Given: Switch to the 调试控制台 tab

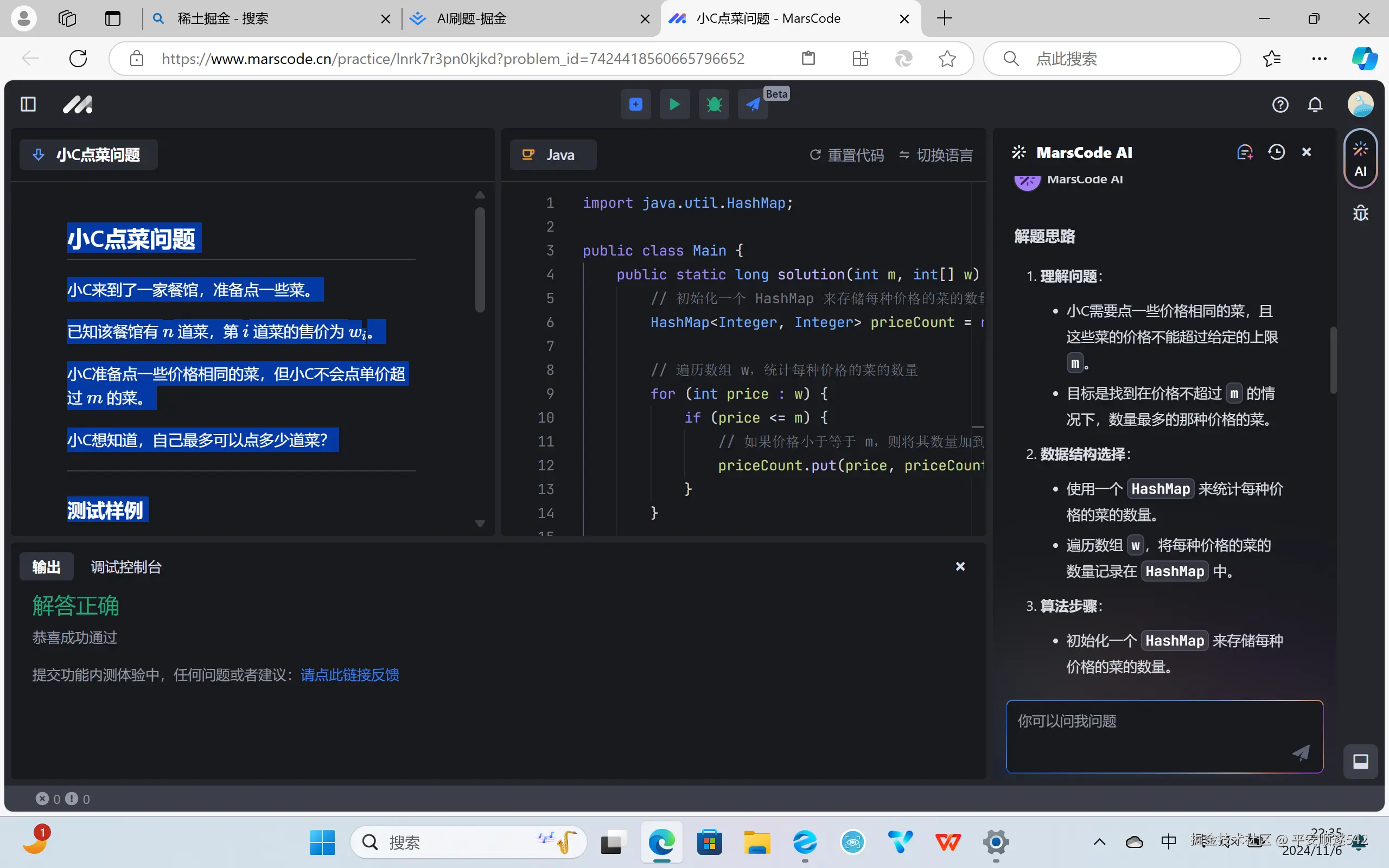Looking at the screenshot, I should click(126, 567).
